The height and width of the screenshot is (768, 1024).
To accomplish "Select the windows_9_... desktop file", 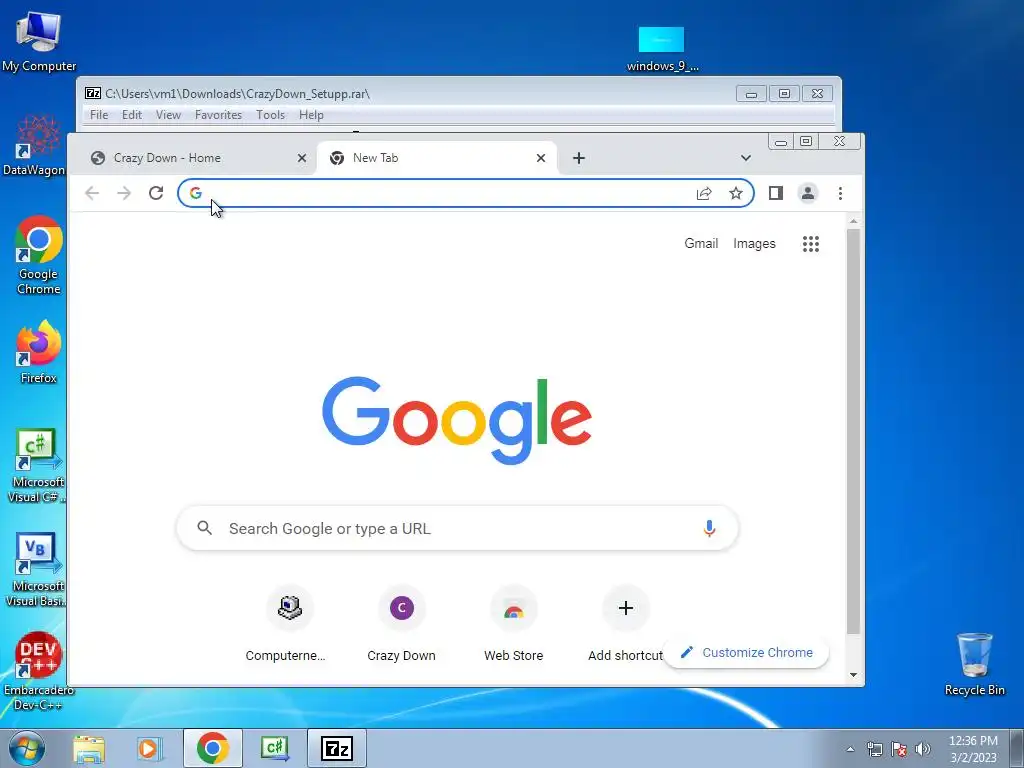I will click(662, 49).
